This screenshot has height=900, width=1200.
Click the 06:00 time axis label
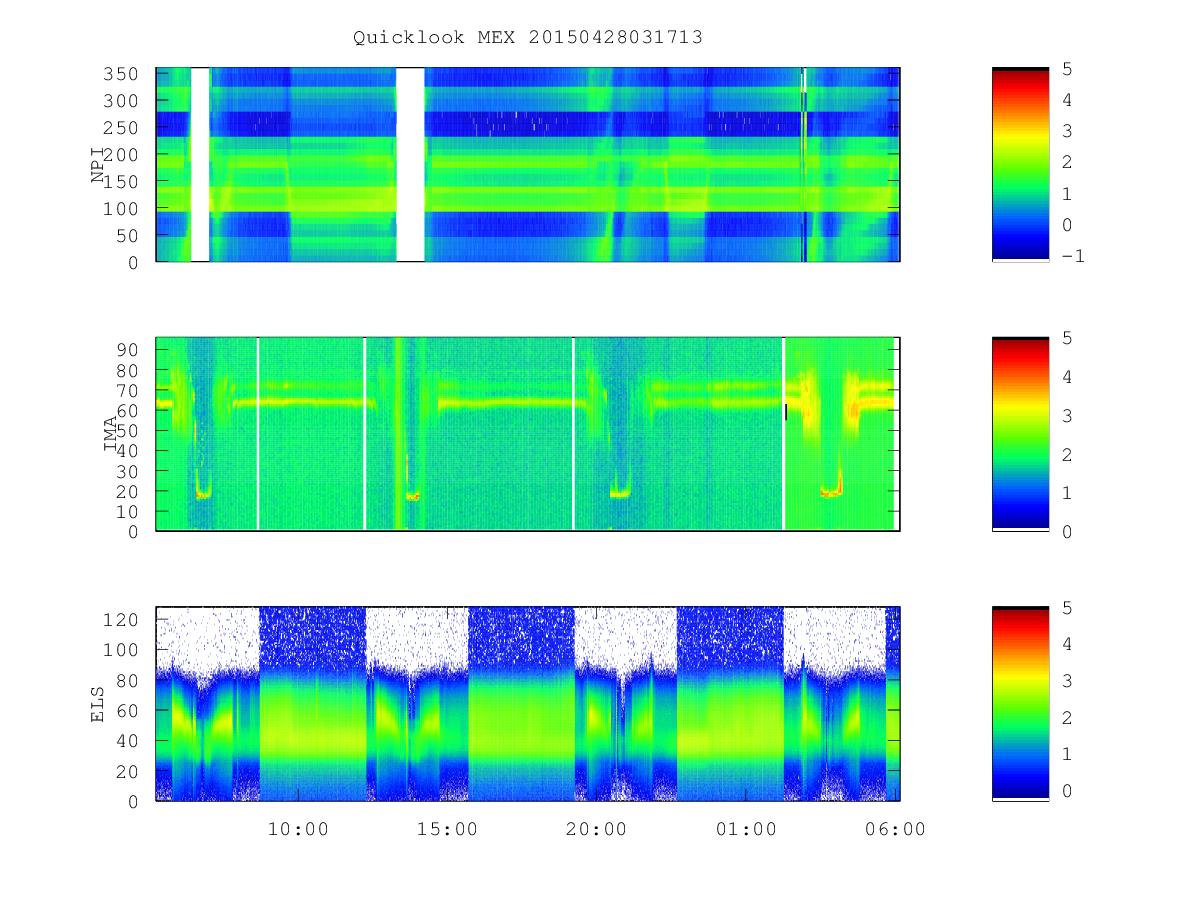895,829
